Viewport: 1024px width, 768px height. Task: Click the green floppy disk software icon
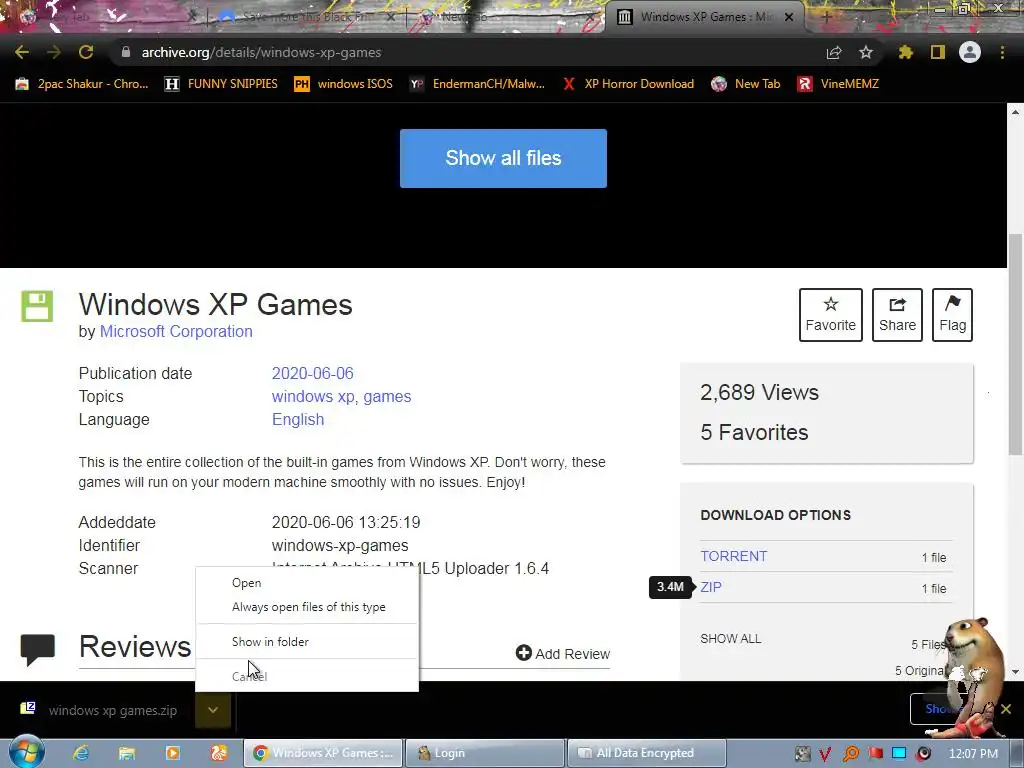coord(37,306)
